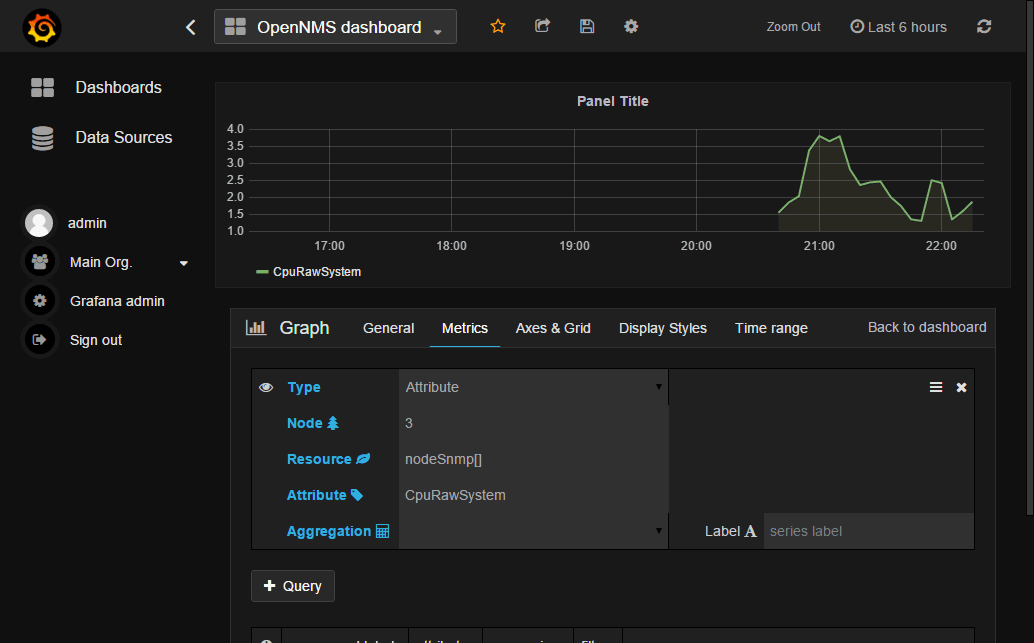The width and height of the screenshot is (1034, 643).
Task: Click the Zoom Out button
Action: (x=793, y=27)
